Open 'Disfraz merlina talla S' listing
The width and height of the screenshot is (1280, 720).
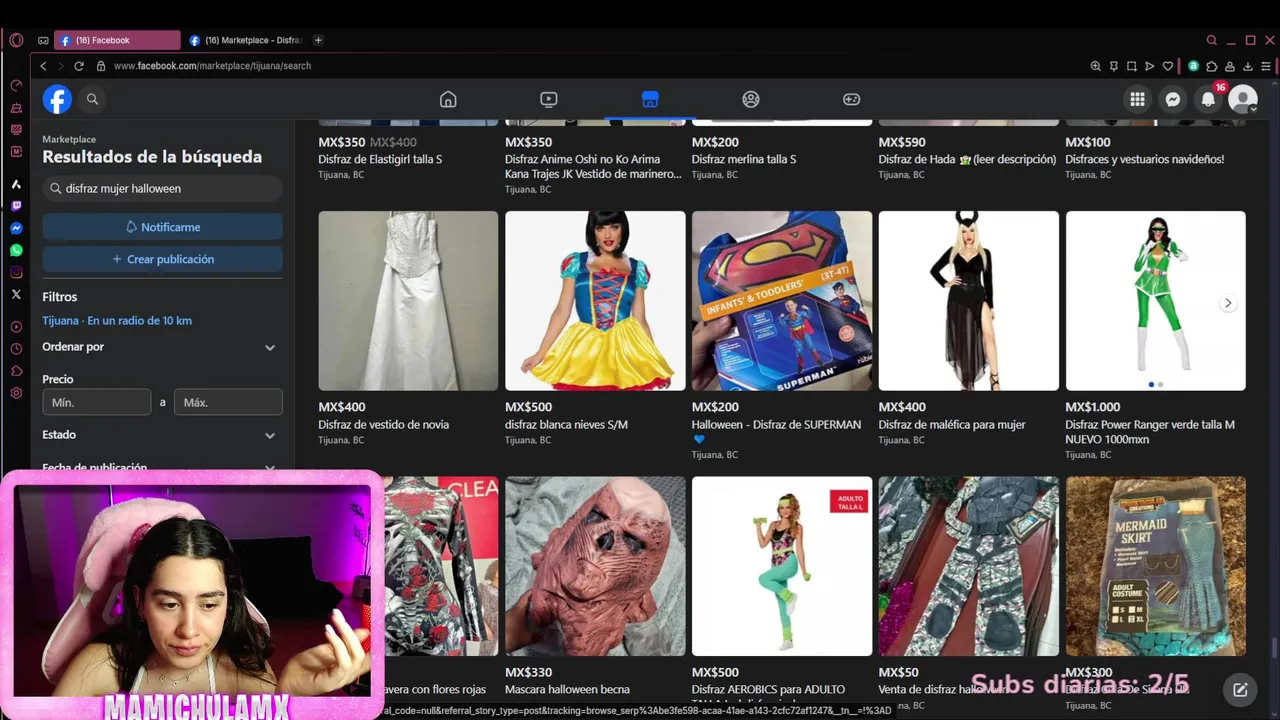744,159
